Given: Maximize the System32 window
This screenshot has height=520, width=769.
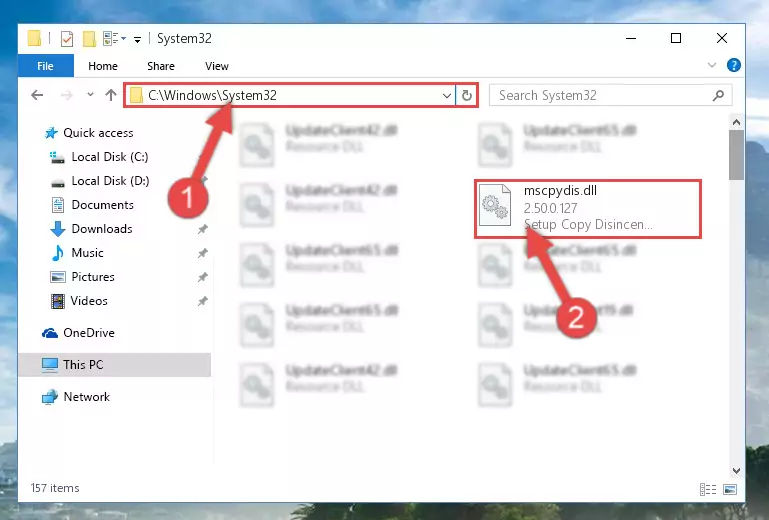Looking at the screenshot, I should point(676,38).
